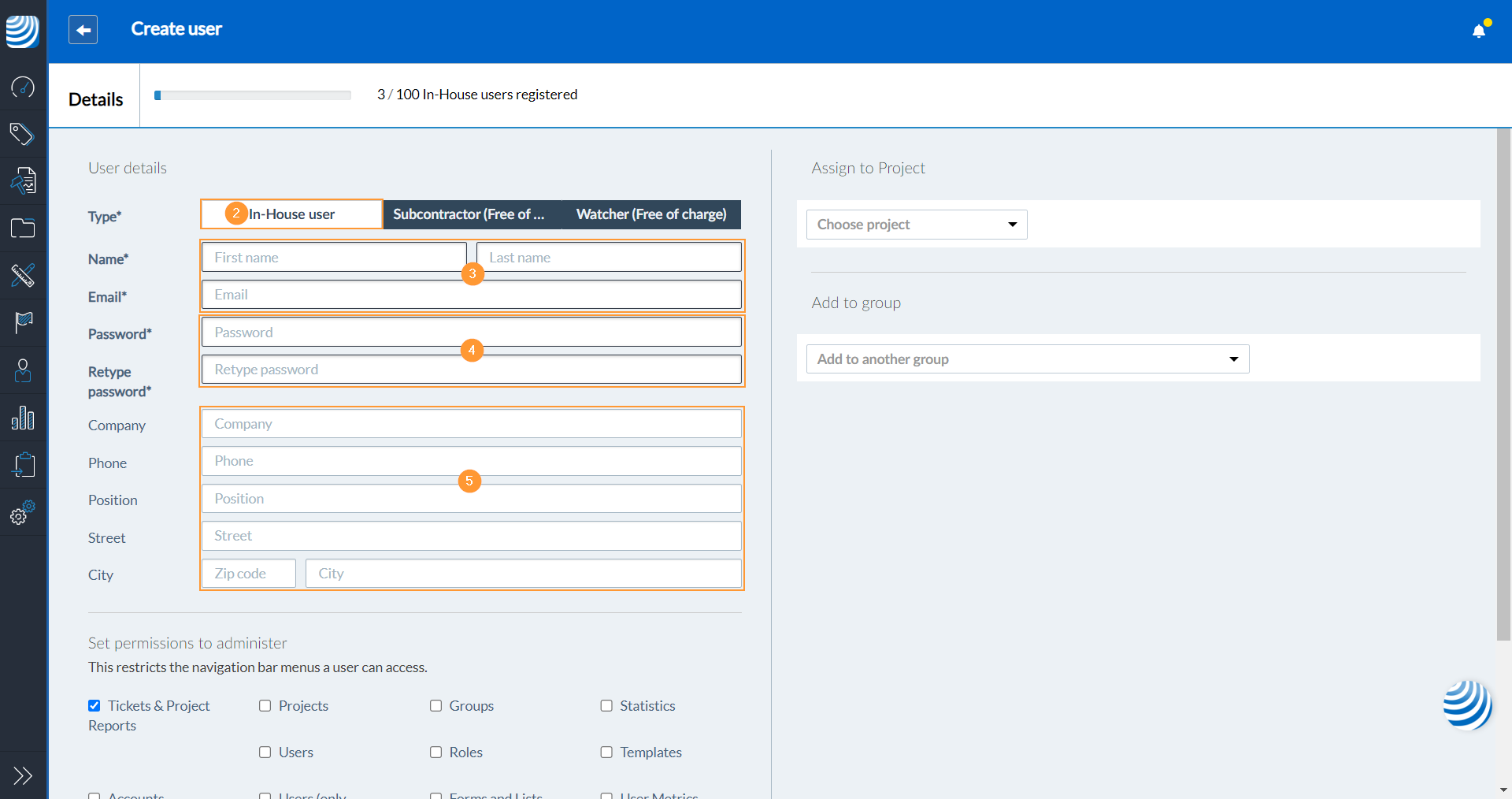Viewport: 1512px width, 799px height.
Task: Select the Plans ruler-and-pencil icon
Action: (x=23, y=276)
